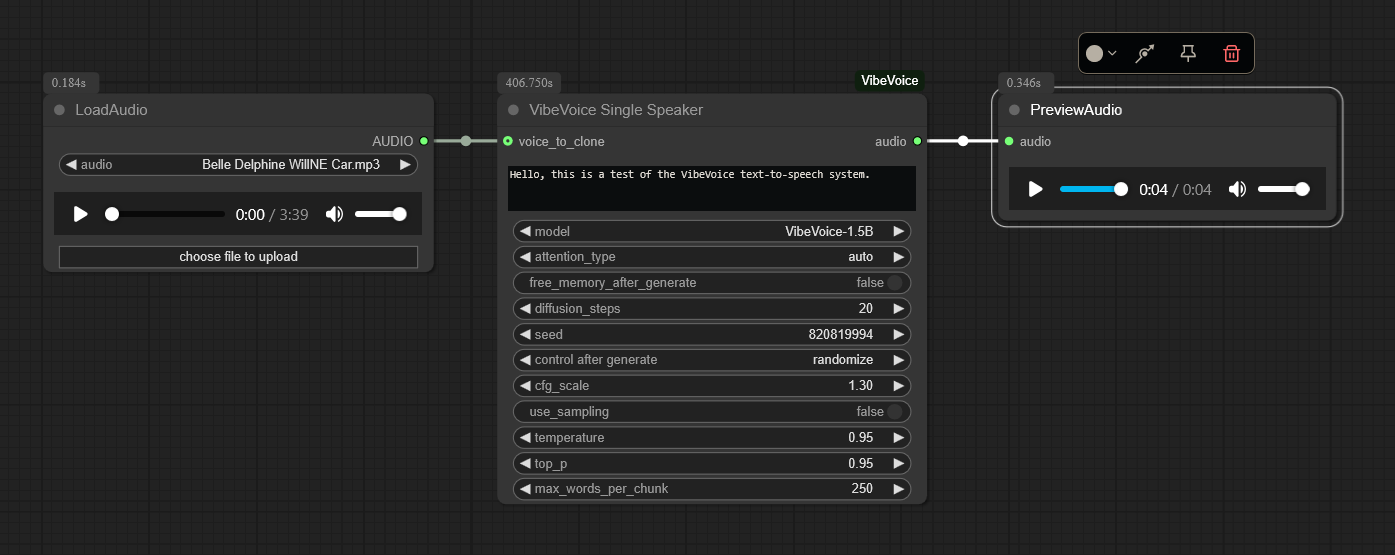Mute the PreviewAudio player speaker icon

1237,189
